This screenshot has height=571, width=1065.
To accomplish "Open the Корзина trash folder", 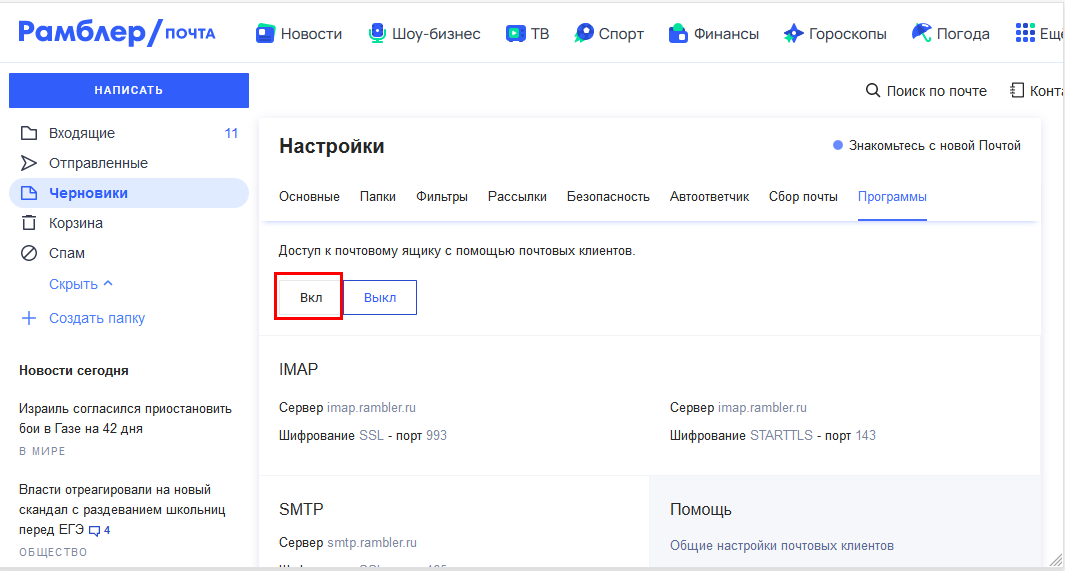I will point(76,223).
